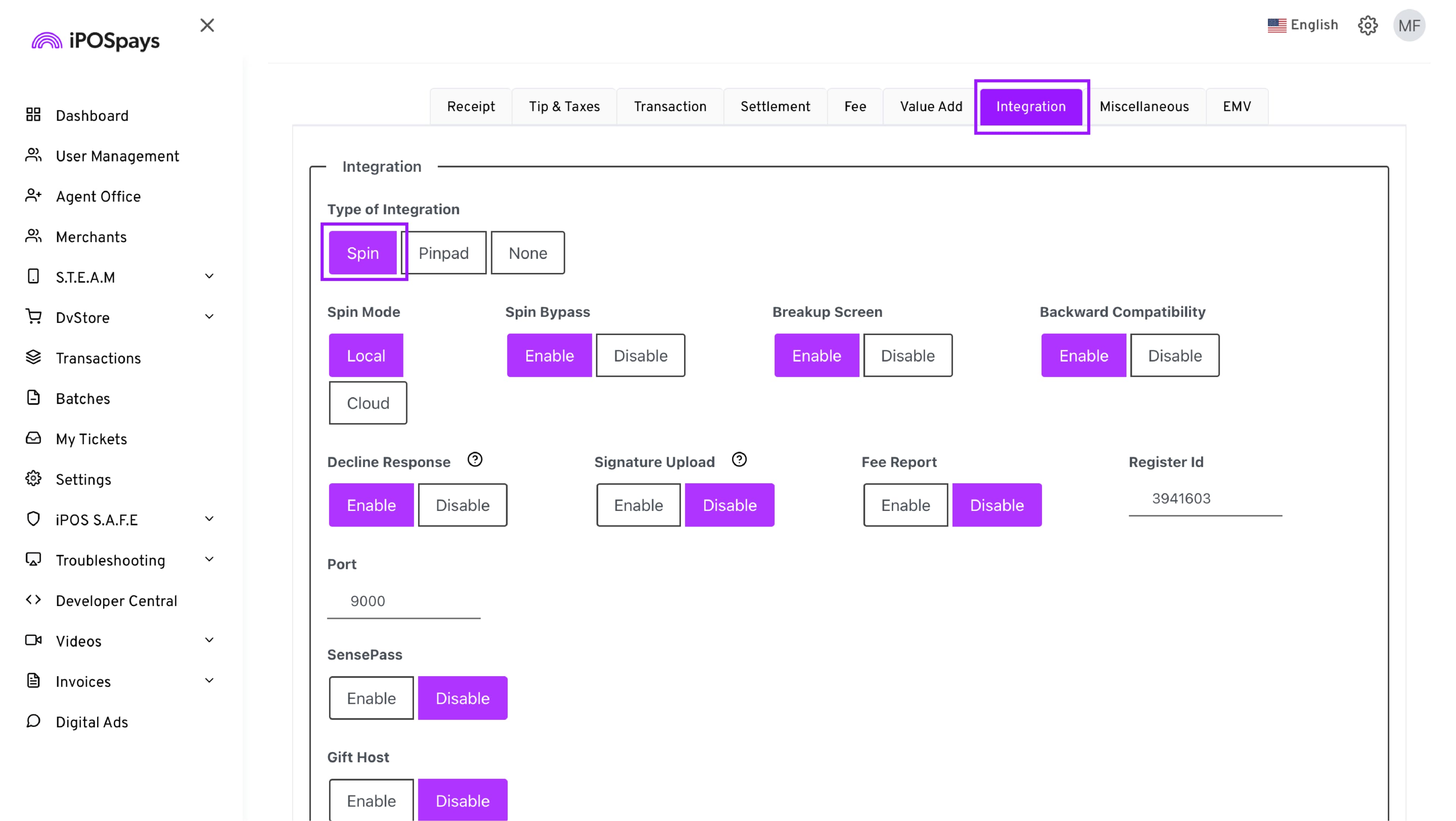The height and width of the screenshot is (821, 1456).
Task: Click the Transactions layers icon in sidebar
Action: pyautogui.click(x=33, y=358)
